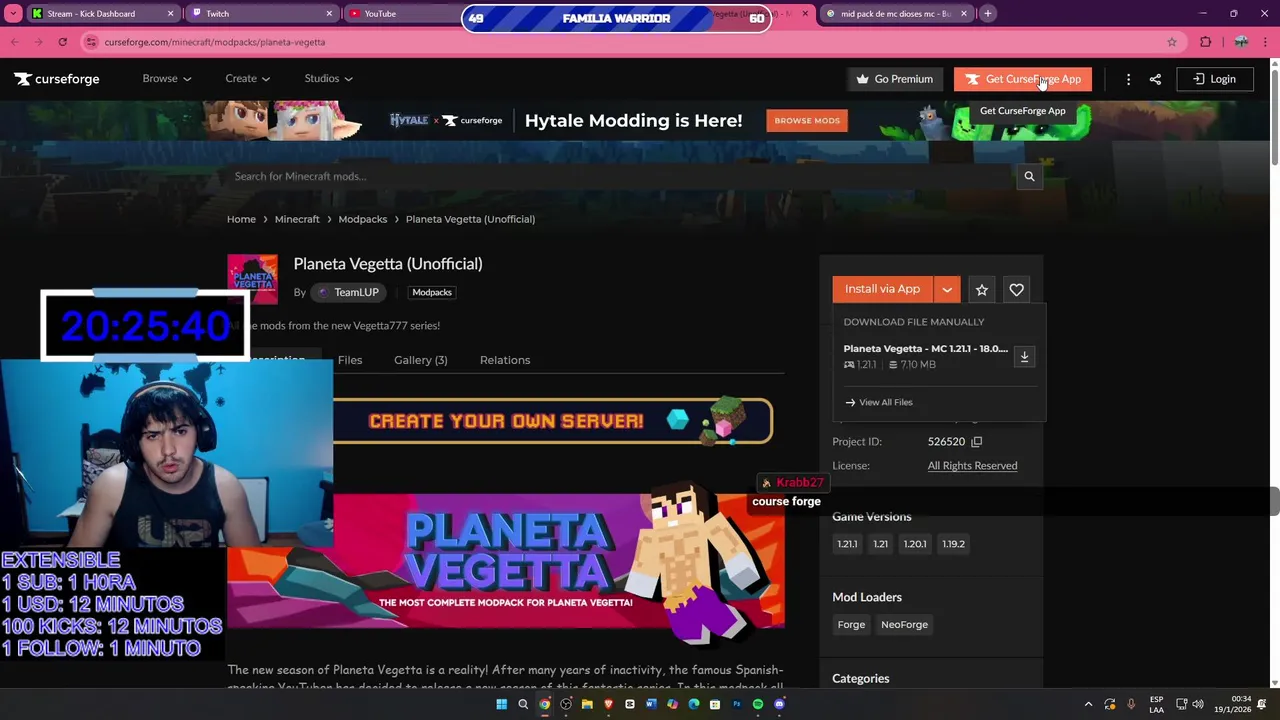Expand the Create menu

(247, 78)
